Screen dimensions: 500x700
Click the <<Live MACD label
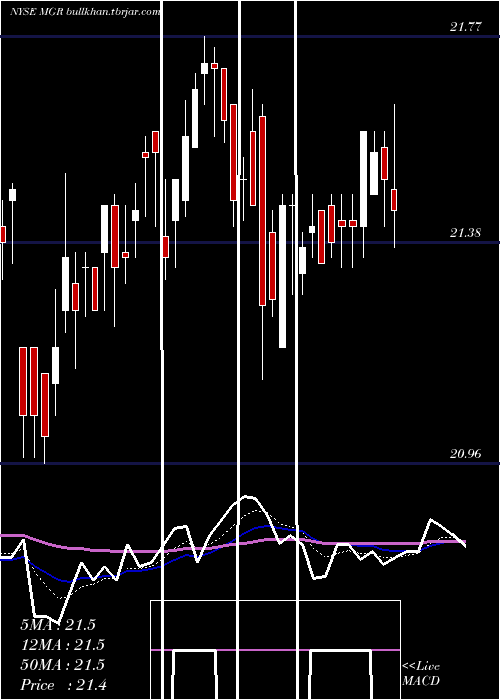tap(421, 673)
